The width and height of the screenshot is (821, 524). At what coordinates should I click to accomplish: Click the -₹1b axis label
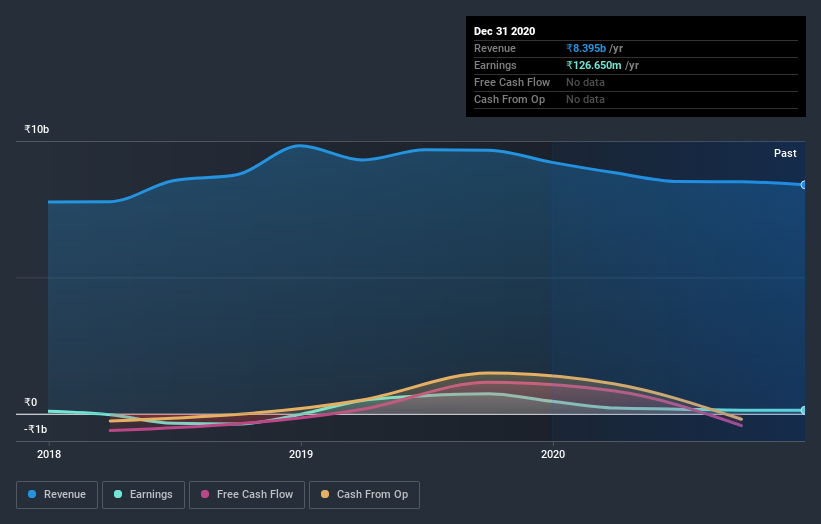[36, 429]
